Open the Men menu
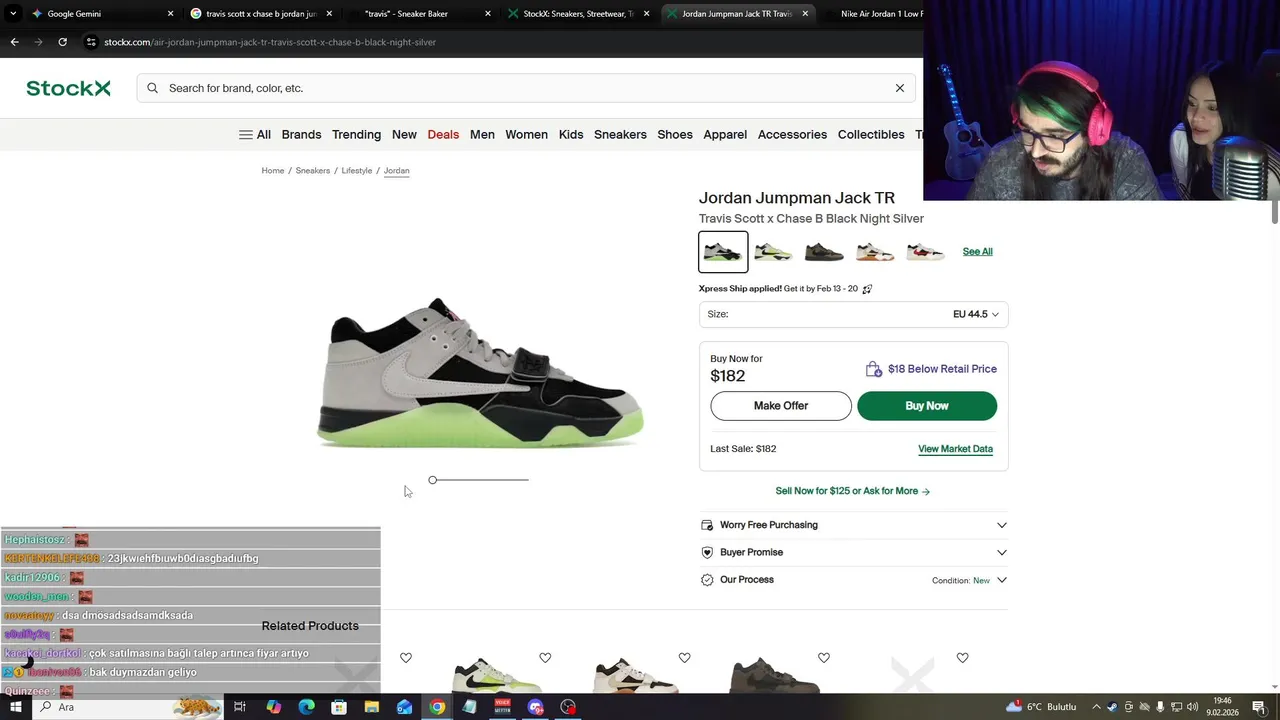 tap(482, 134)
